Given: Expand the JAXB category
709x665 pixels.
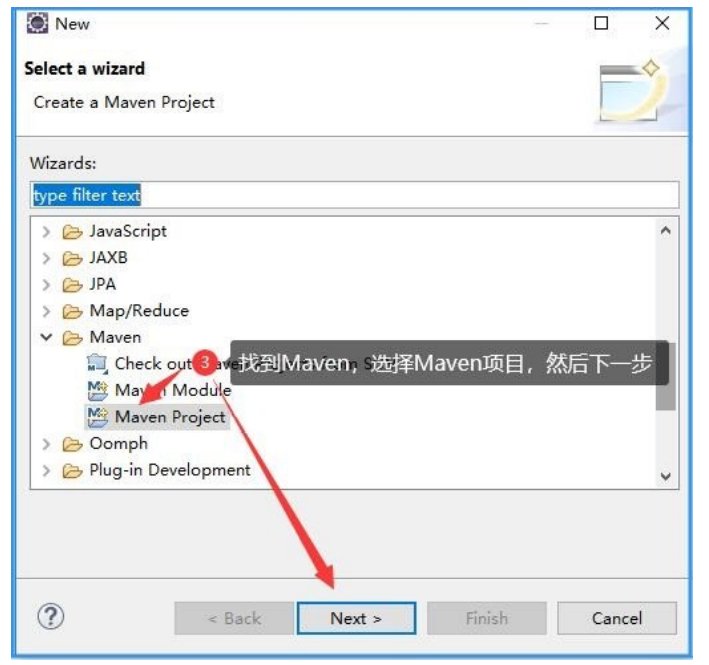Looking at the screenshot, I should [46, 259].
